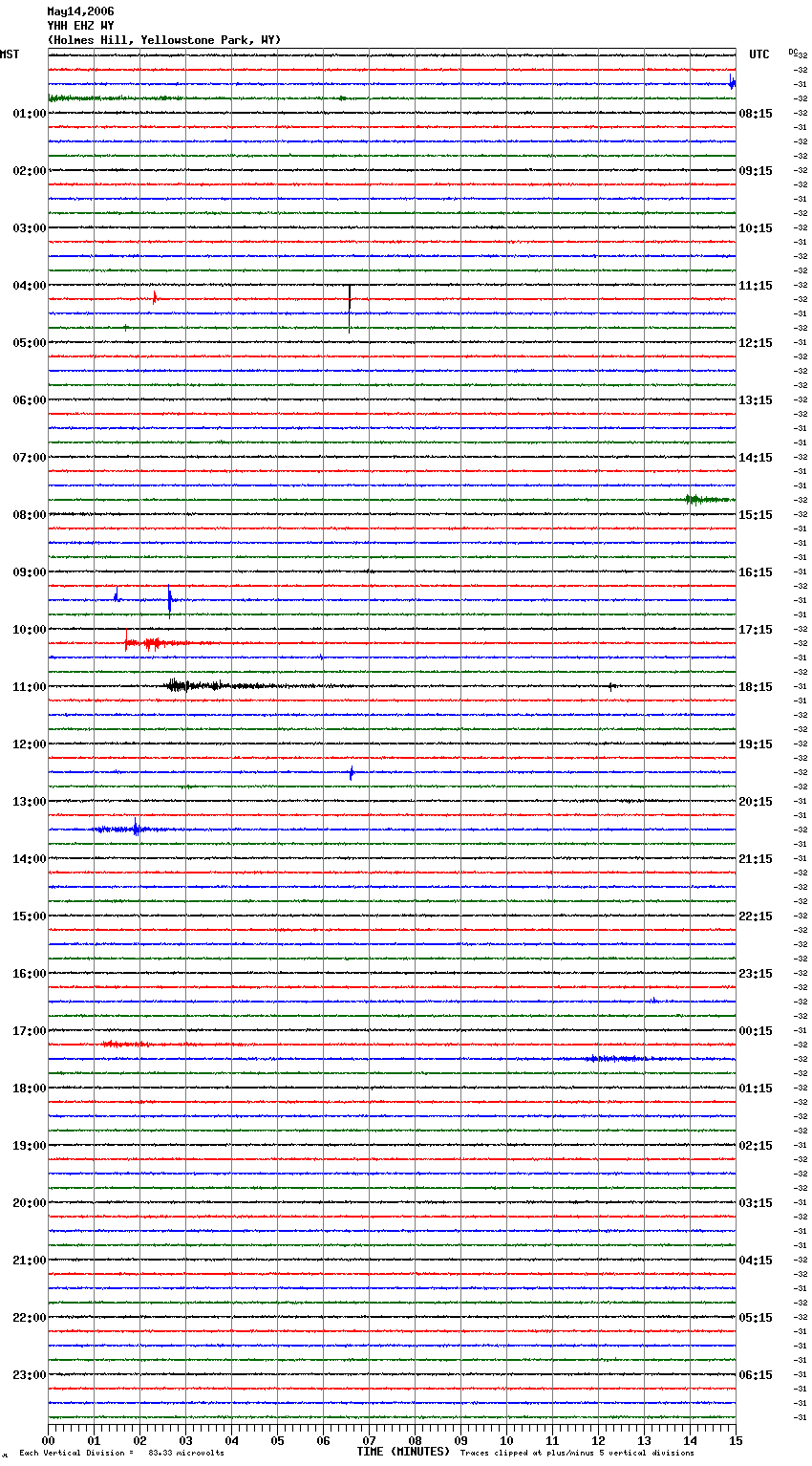Screen dimensions: 812x1466
Task: Click the small red event on the 04:15 trace
Action: tap(155, 298)
